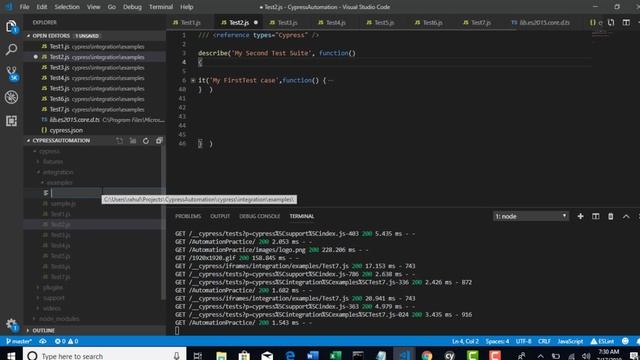
Task: Click the New File icon in CYPRESSAUTOMATION header
Action: [x=119, y=141]
